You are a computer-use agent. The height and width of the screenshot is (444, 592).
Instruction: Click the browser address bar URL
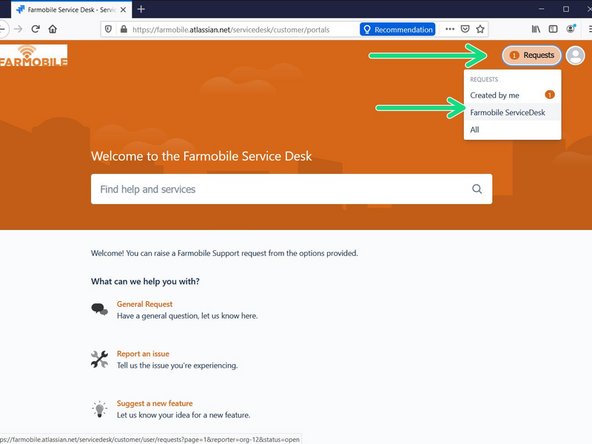231,29
